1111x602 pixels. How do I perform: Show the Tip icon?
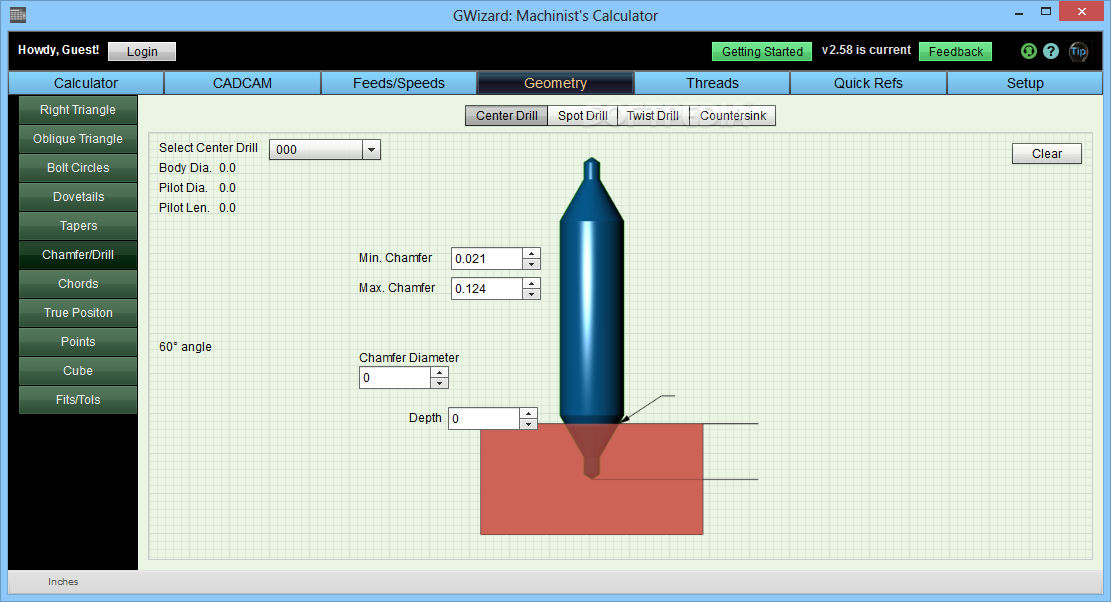pyautogui.click(x=1078, y=51)
